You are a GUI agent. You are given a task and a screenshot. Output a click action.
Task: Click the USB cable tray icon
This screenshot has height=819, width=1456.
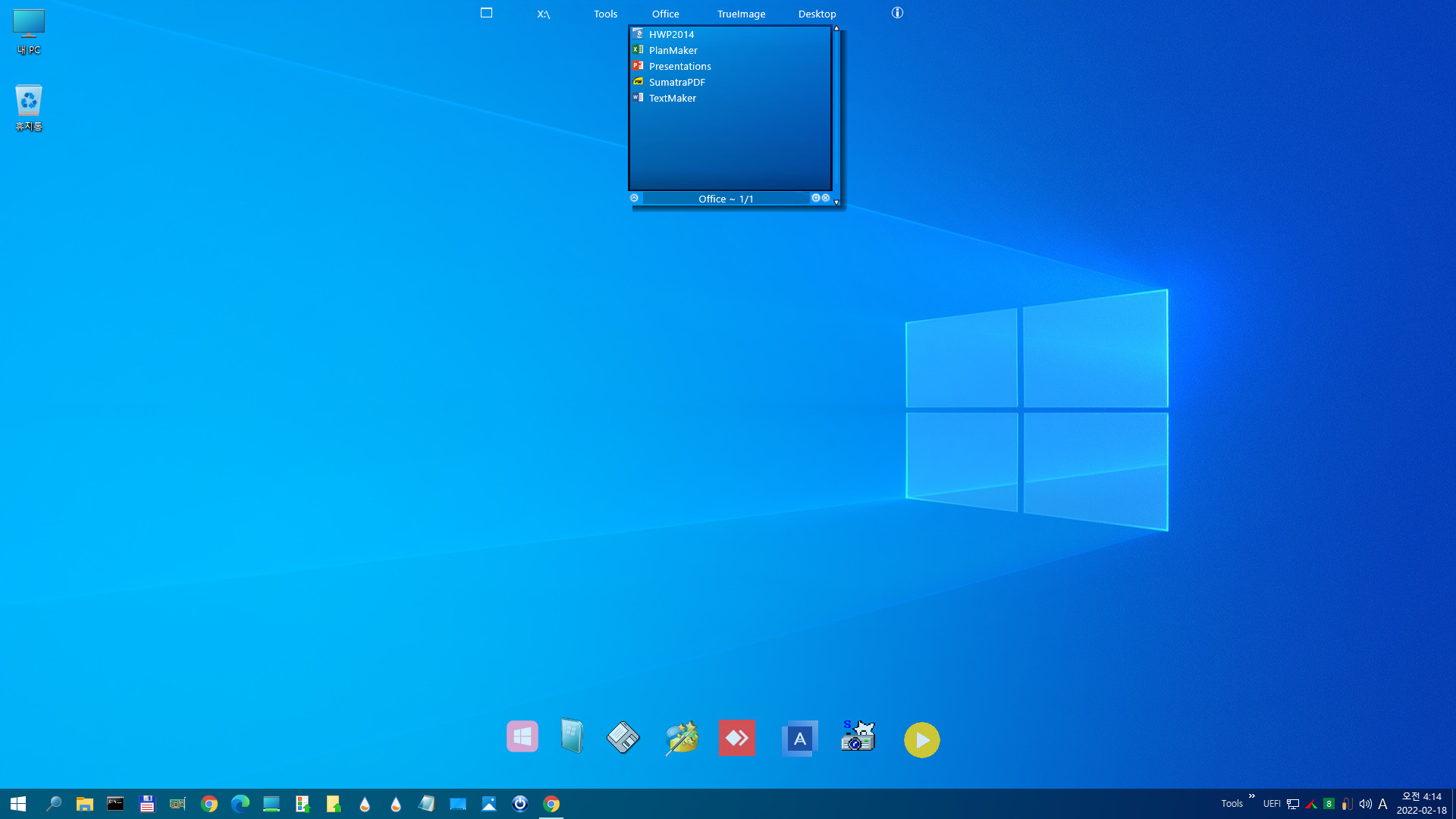tap(1347, 804)
